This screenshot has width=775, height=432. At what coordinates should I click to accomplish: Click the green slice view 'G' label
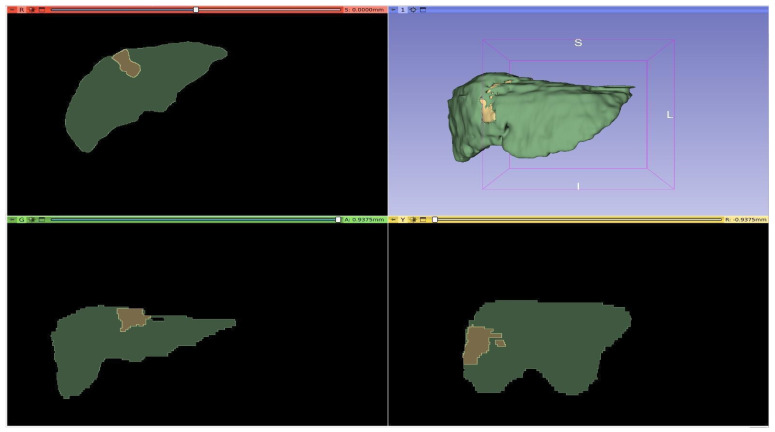point(21,219)
